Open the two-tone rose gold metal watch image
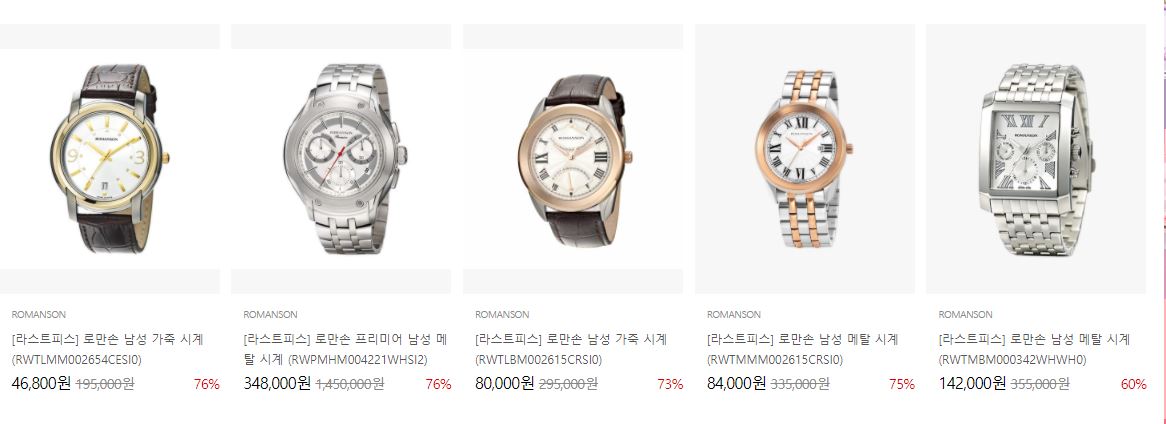Viewport: 1166px width, 424px height. (805, 158)
